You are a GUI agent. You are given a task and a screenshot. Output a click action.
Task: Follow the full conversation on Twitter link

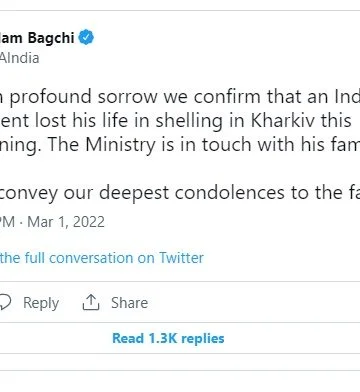tap(102, 258)
